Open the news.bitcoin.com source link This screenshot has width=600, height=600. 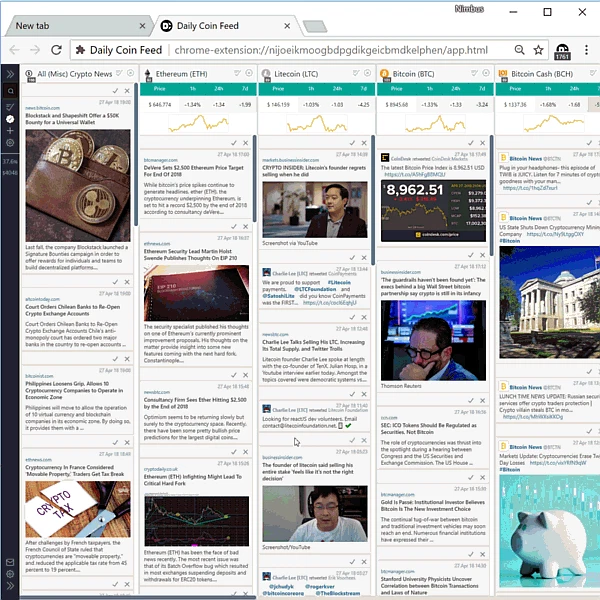[x=42, y=108]
